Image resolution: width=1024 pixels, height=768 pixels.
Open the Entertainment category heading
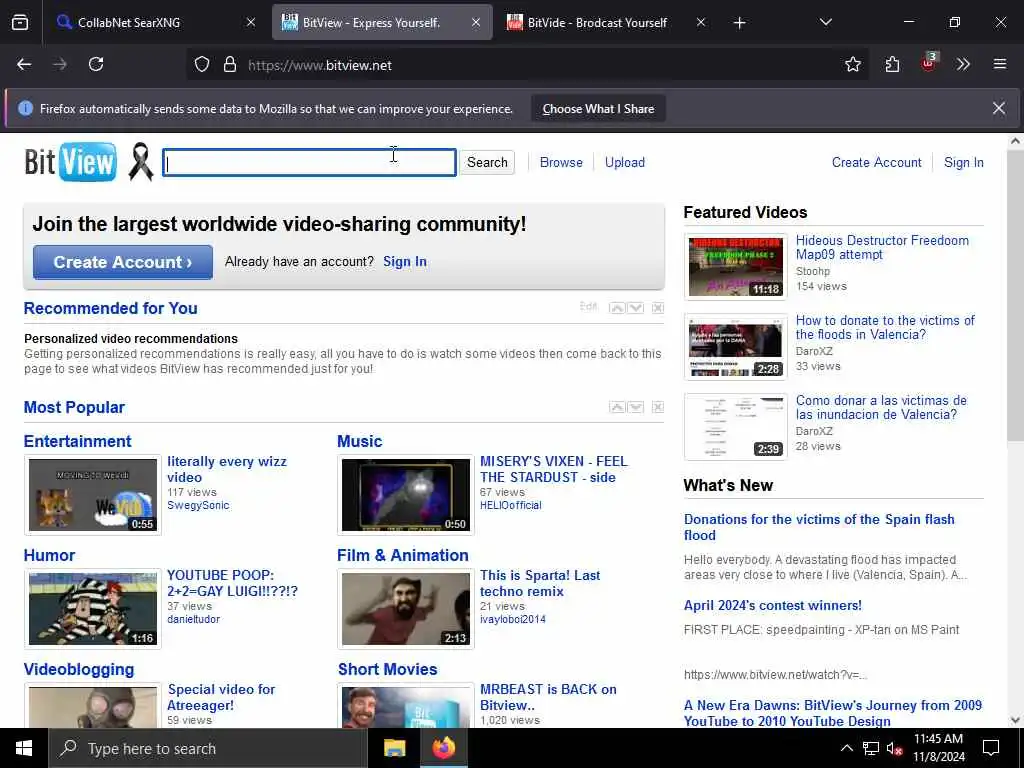[78, 441]
